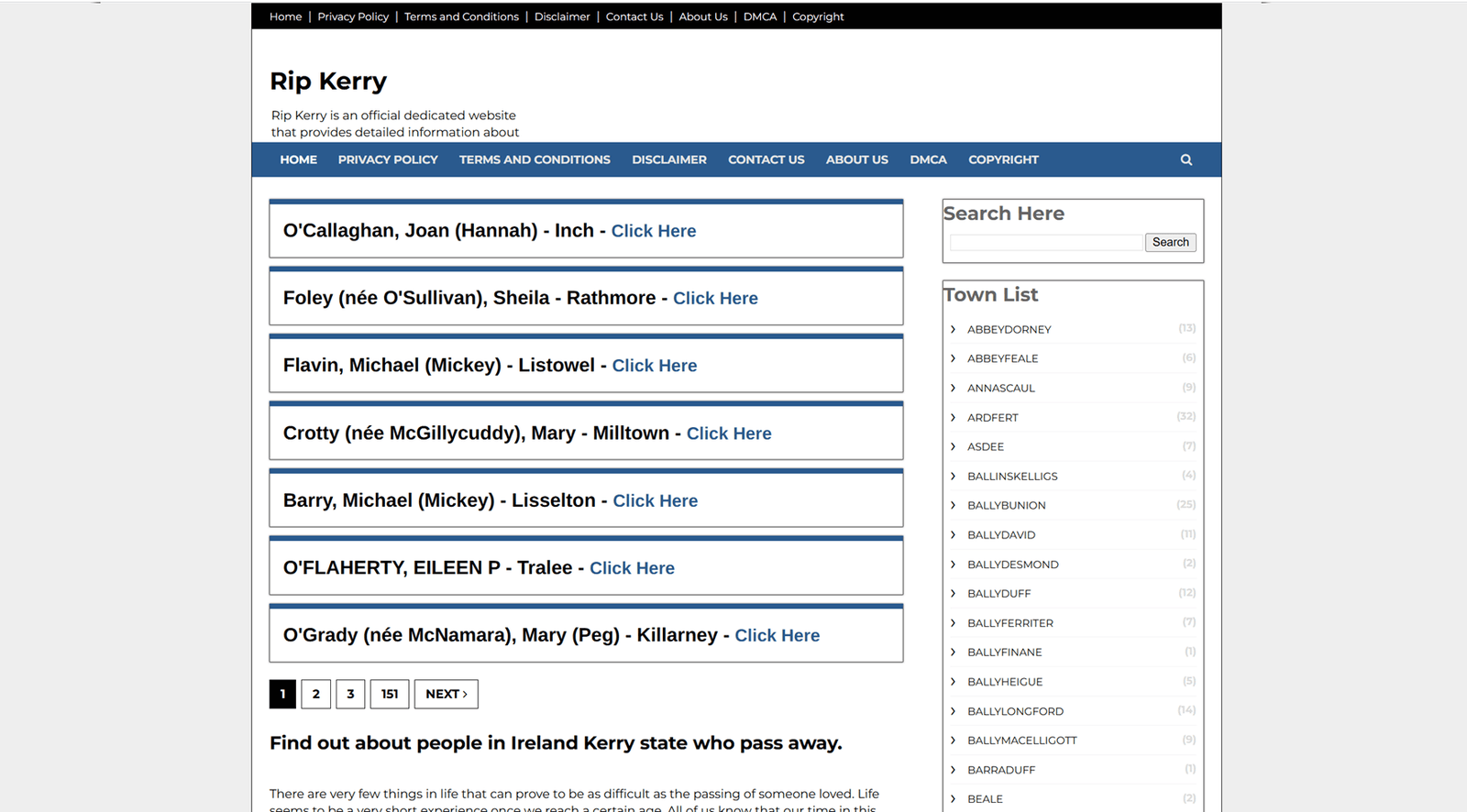Go to pagination page 2
This screenshot has height=812, width=1467.
pos(315,694)
